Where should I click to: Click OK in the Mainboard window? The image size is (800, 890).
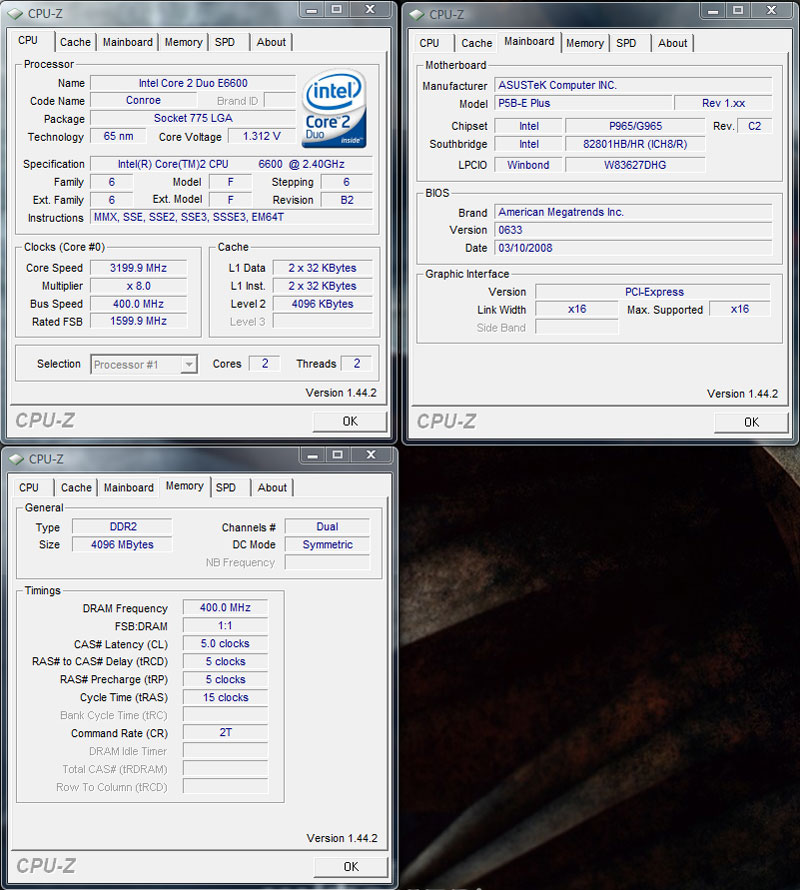[751, 422]
